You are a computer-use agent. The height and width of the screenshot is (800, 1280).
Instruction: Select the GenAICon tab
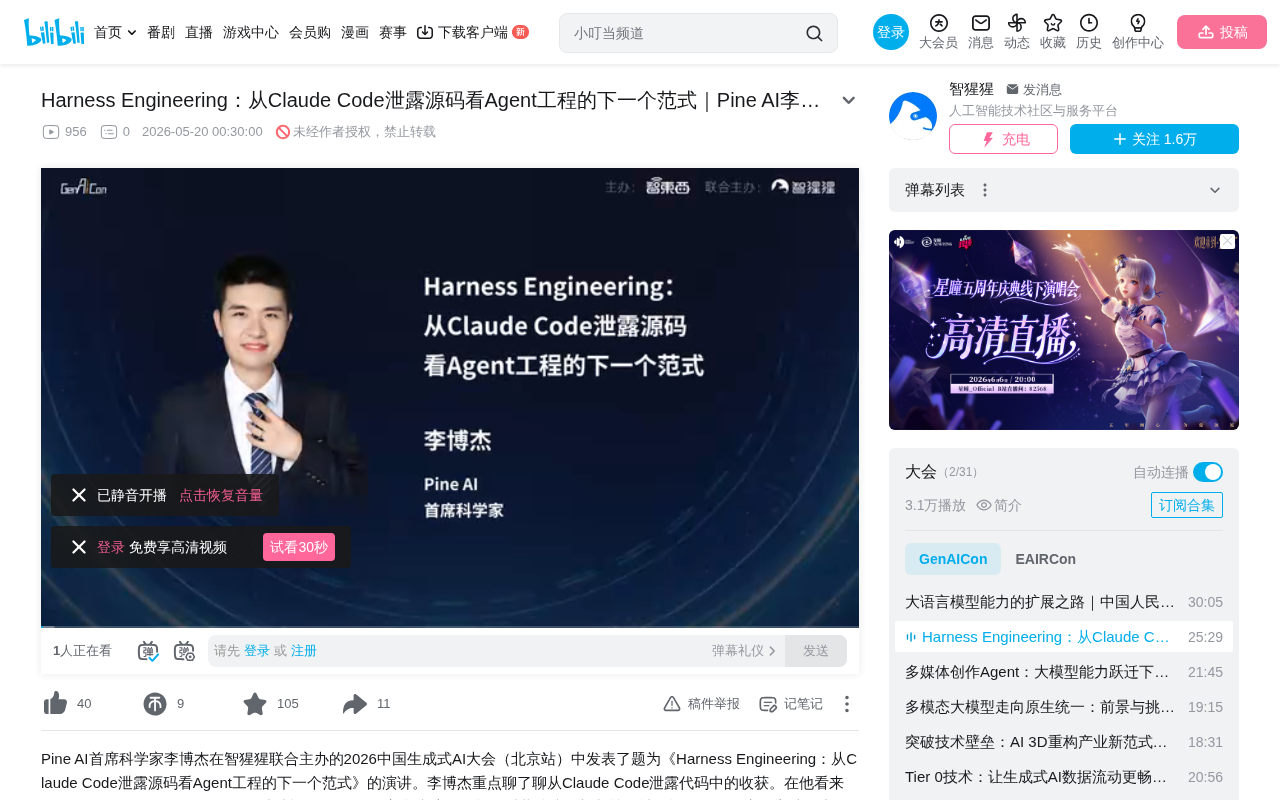[953, 559]
